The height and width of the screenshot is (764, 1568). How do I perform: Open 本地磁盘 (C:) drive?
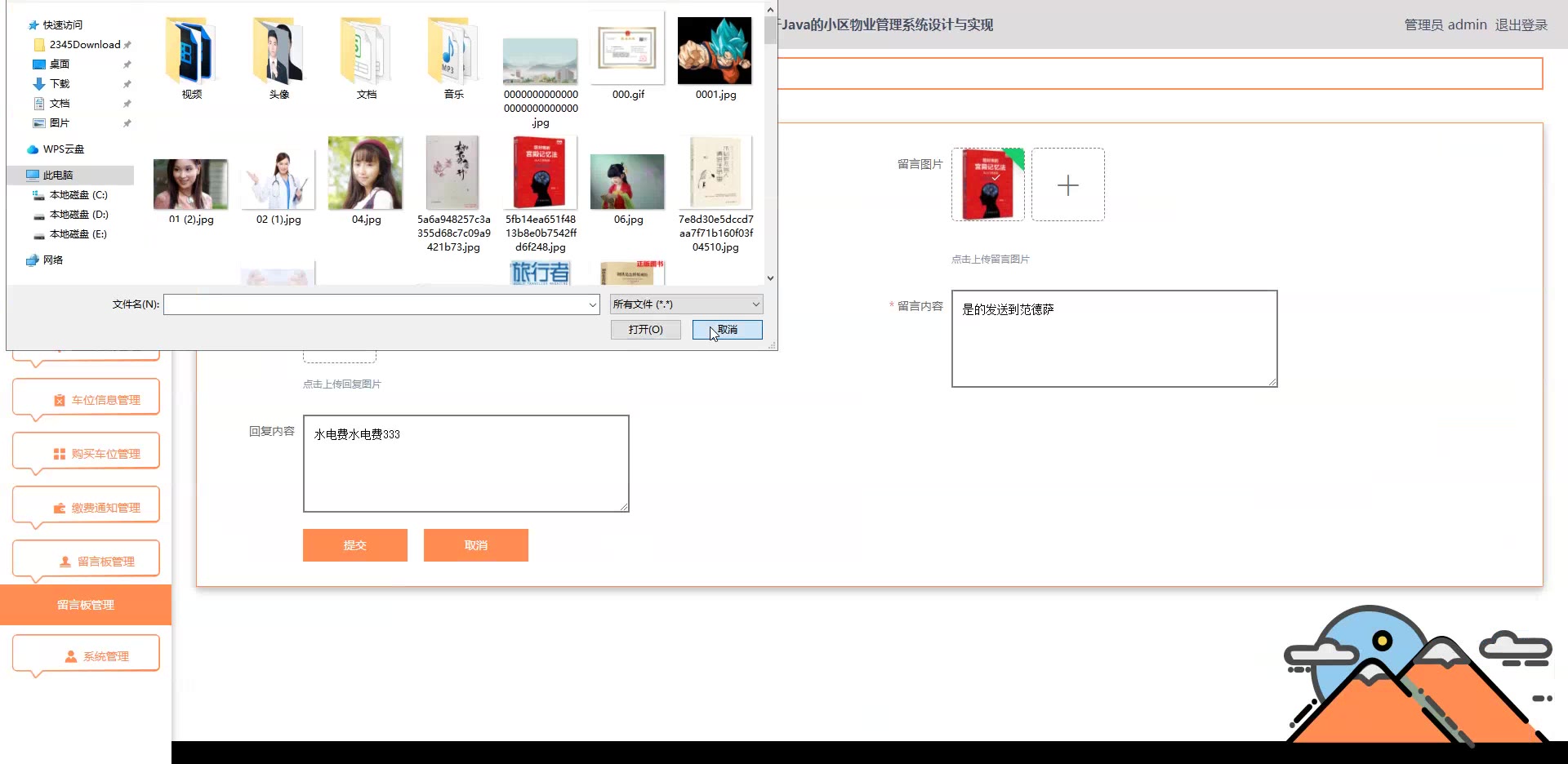70,195
